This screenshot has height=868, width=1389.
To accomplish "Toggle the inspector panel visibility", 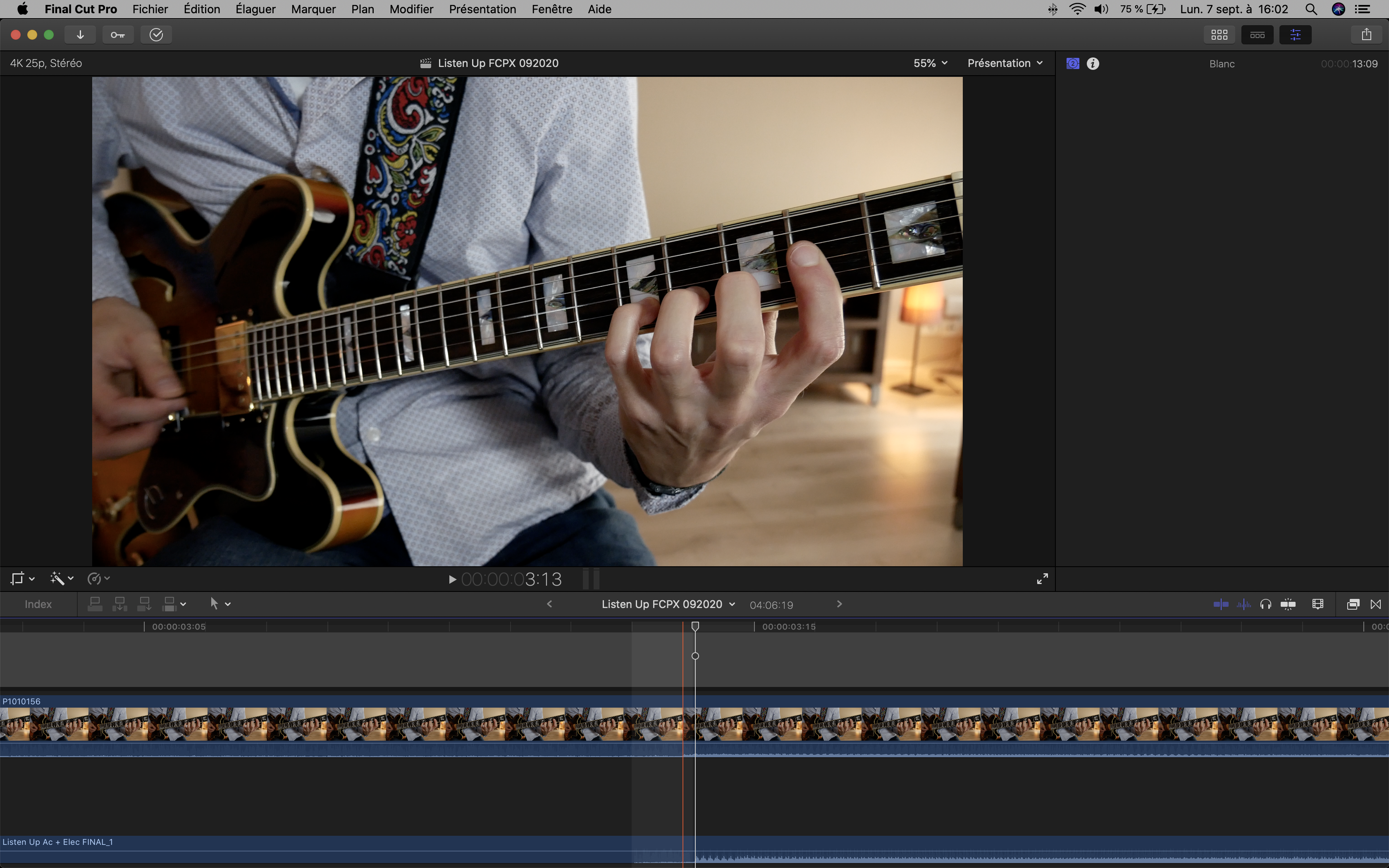I will 1296,35.
